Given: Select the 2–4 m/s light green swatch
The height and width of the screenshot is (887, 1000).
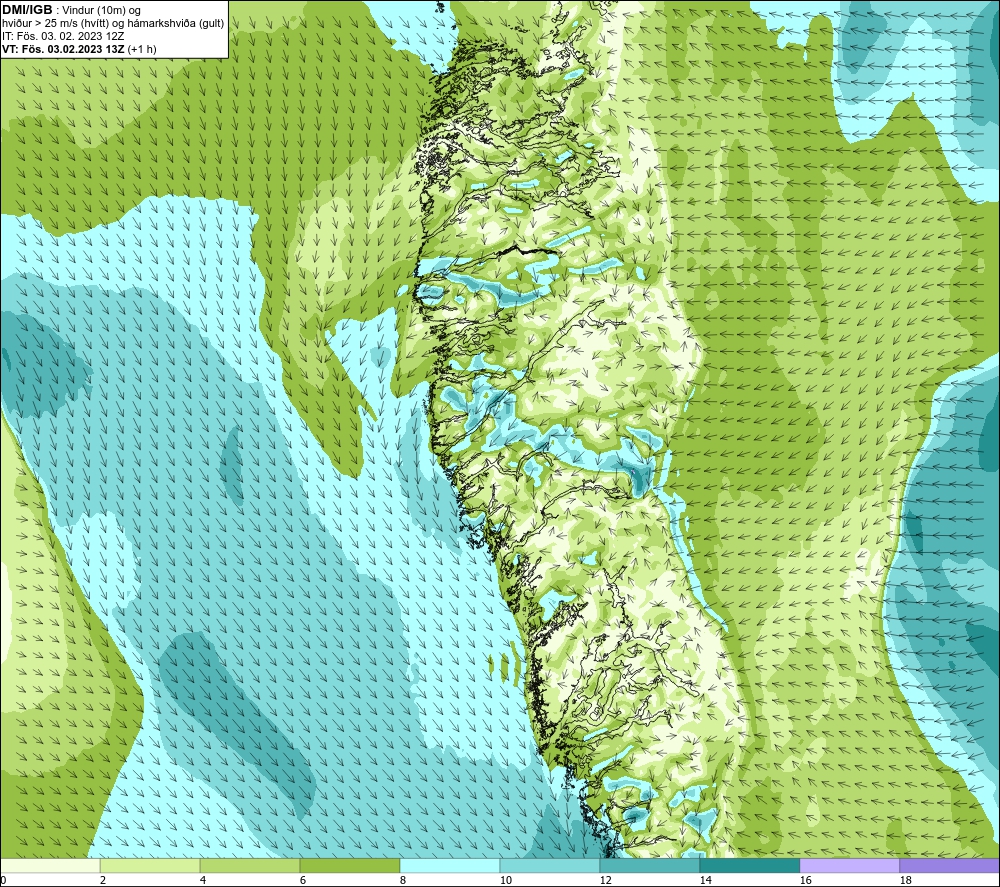Looking at the screenshot, I should (x=150, y=865).
